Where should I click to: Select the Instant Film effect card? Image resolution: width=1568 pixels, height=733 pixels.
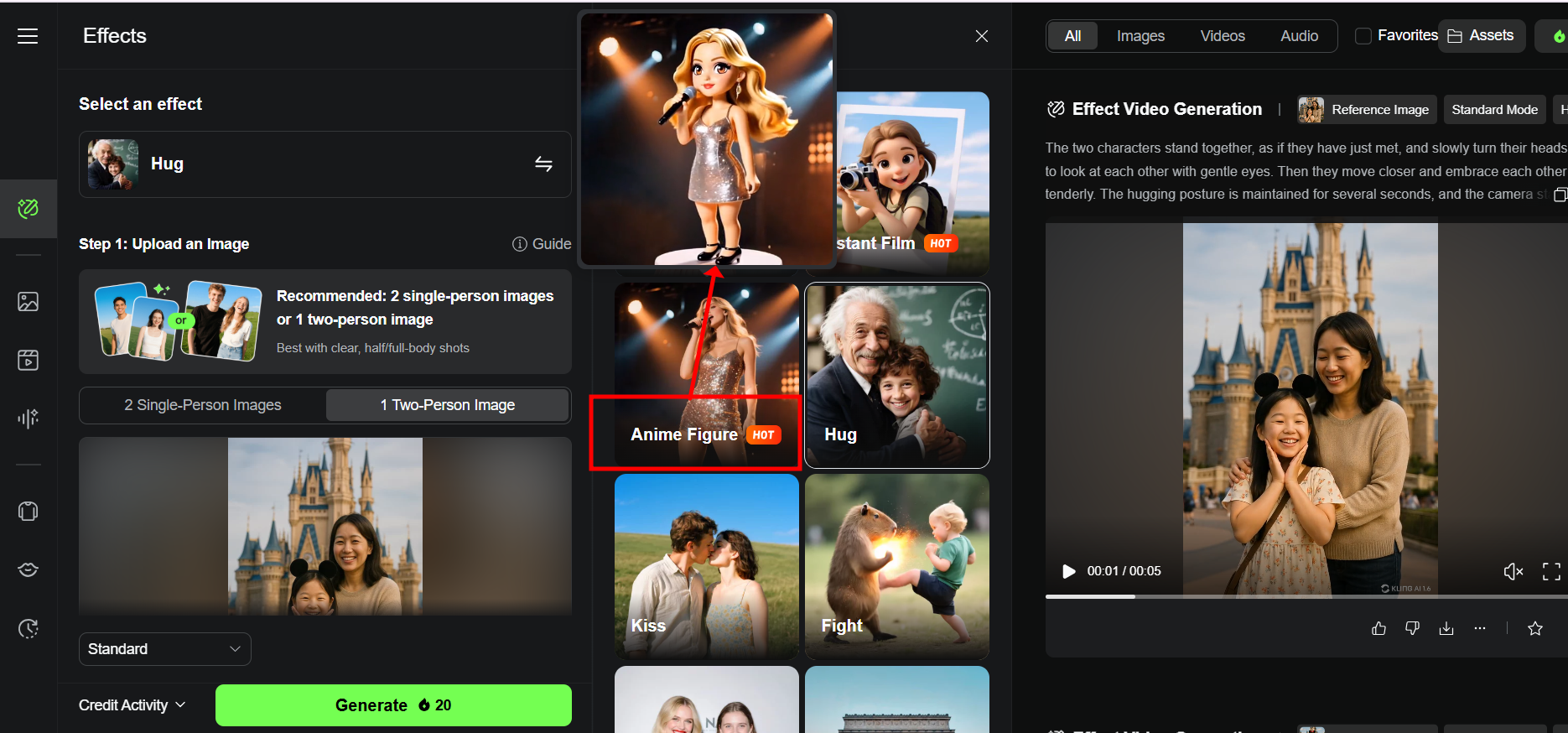(x=913, y=185)
